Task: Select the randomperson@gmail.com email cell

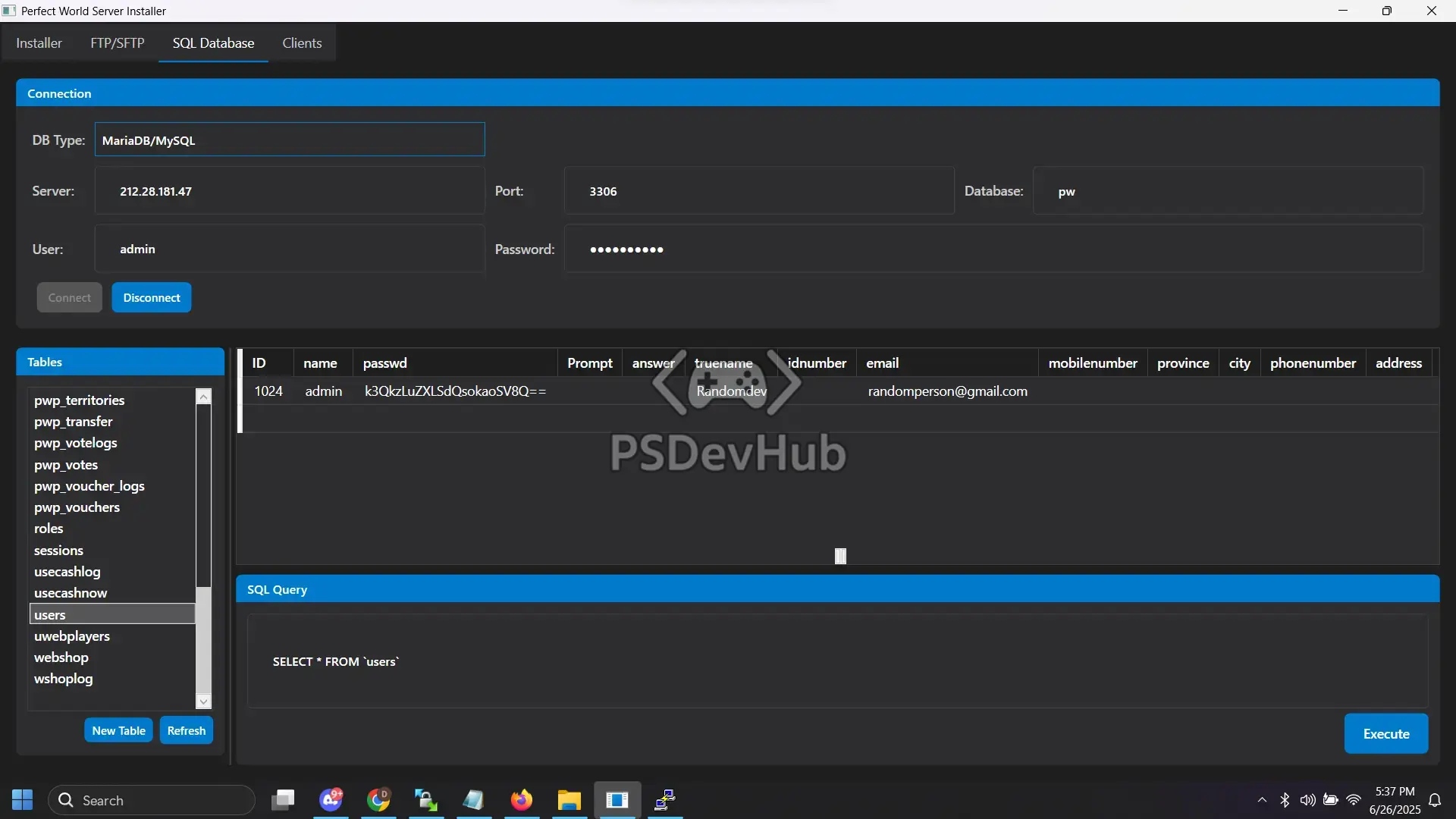Action: [948, 391]
